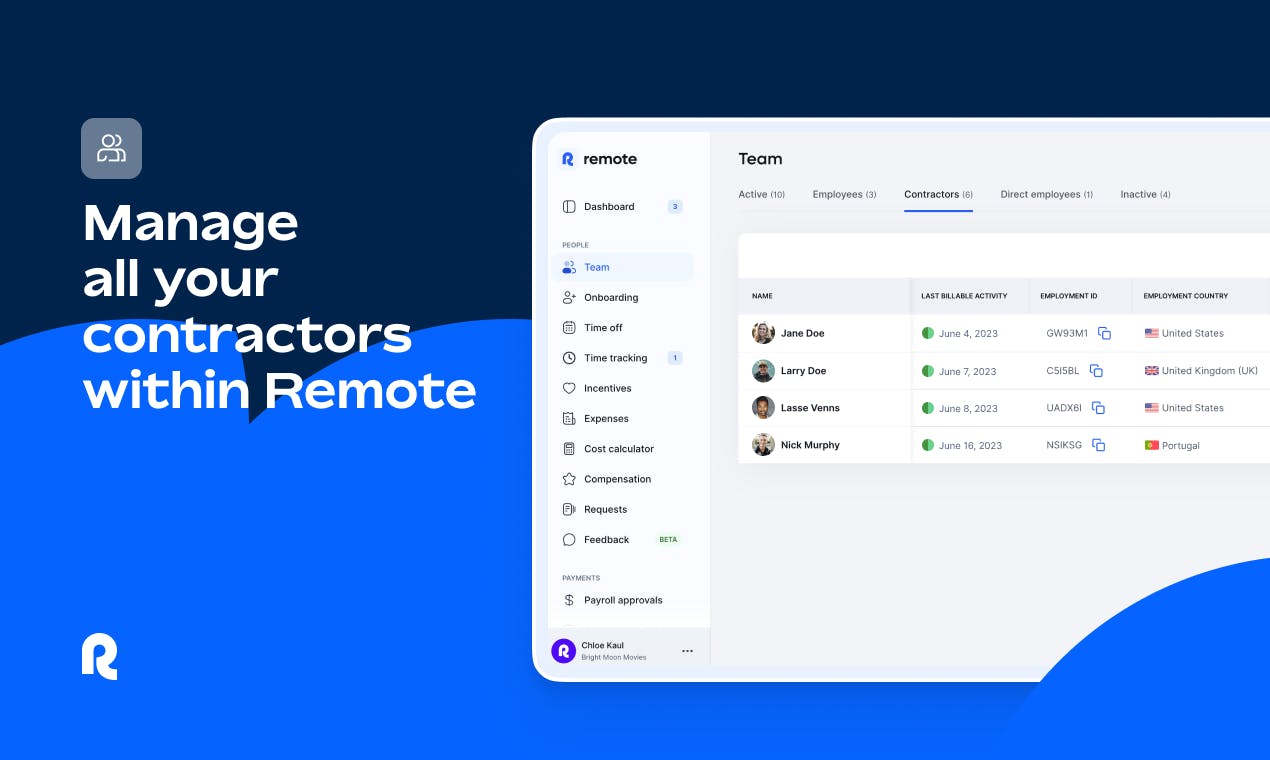Select the Contractors (6) tab
Screen dimensions: 1270x760
coord(938,194)
